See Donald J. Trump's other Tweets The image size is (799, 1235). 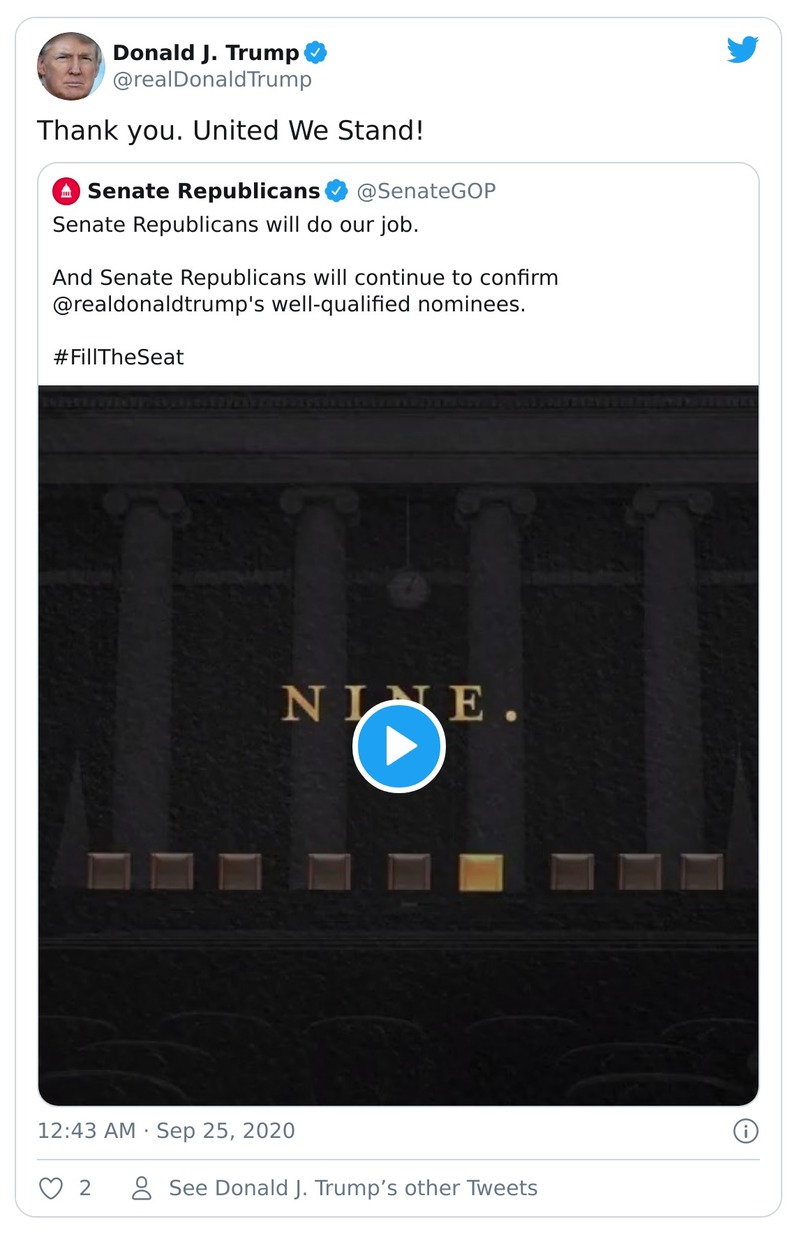click(x=353, y=1188)
